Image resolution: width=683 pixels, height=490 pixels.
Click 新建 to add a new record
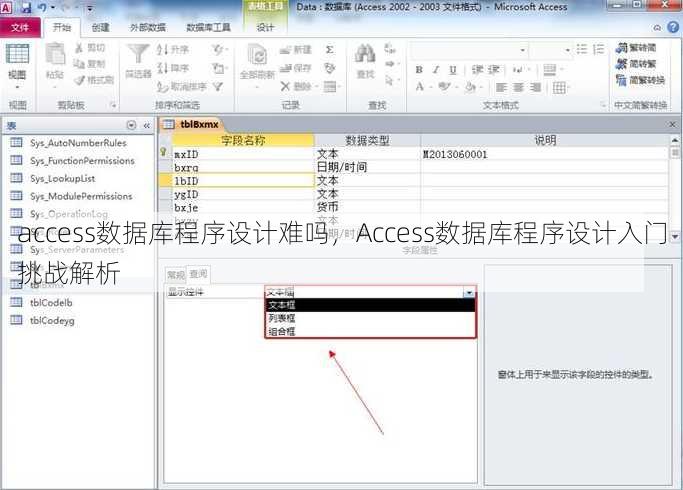(x=295, y=50)
